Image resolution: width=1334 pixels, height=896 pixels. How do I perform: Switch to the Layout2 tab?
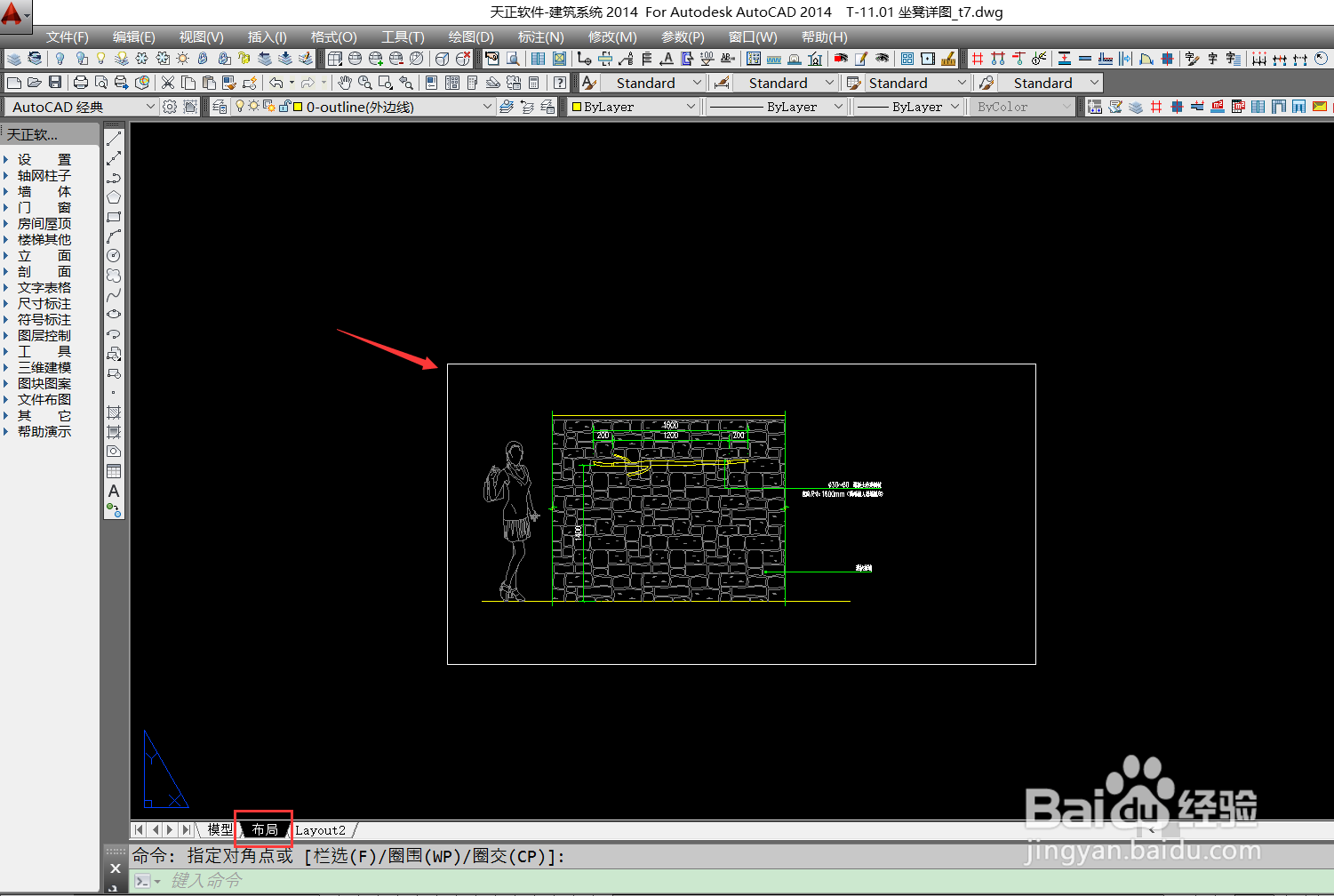pyautogui.click(x=320, y=829)
